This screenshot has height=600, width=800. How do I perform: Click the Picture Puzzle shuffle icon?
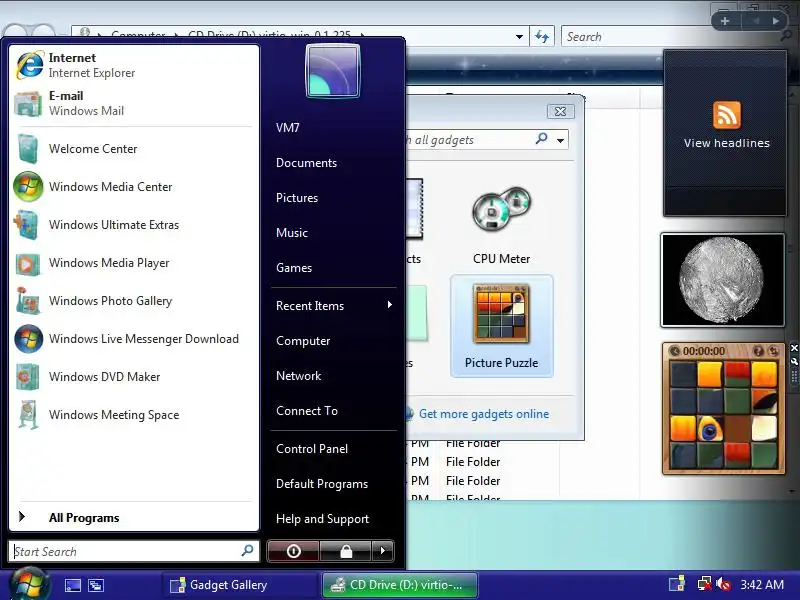(x=773, y=351)
